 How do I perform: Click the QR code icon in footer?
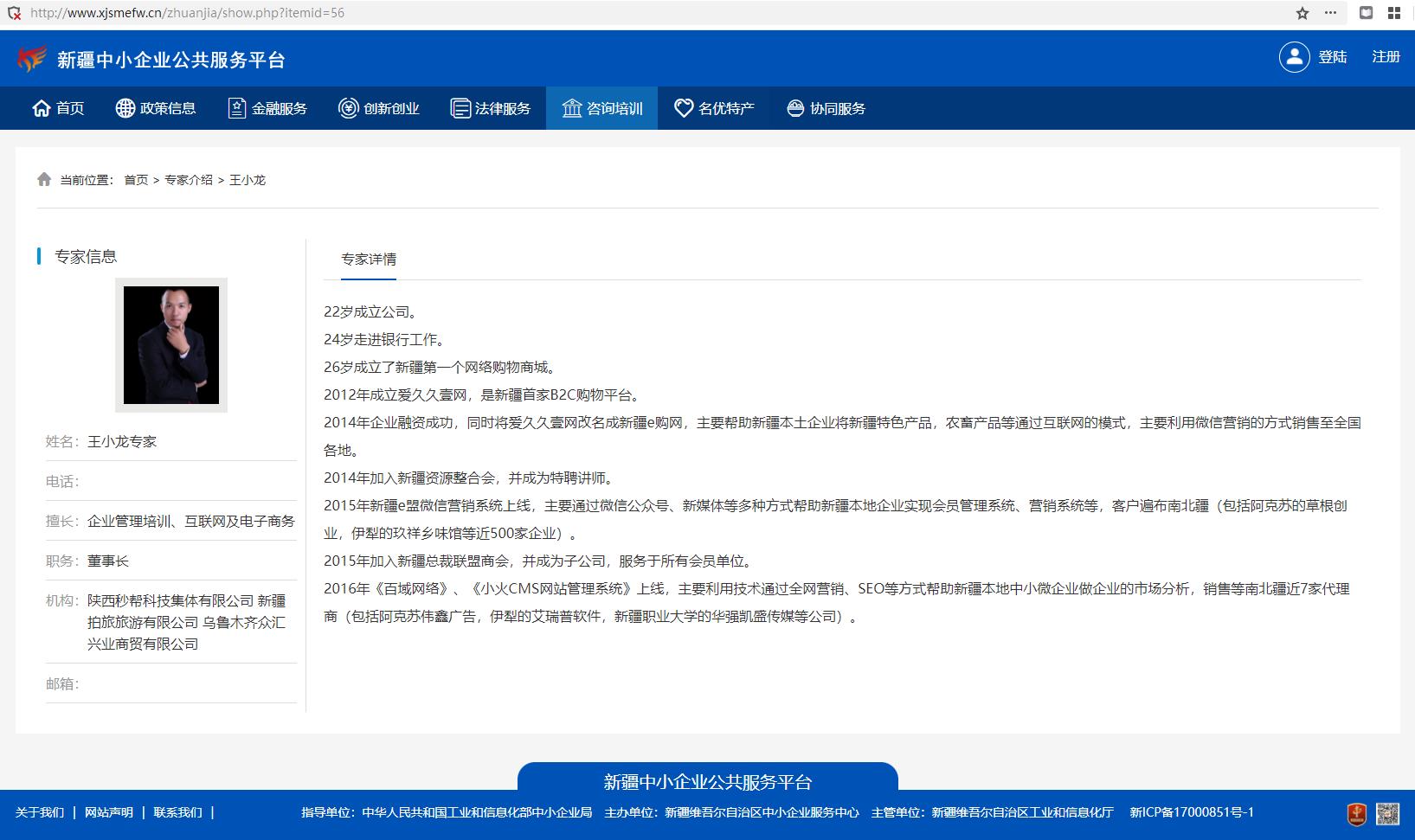(1387, 813)
